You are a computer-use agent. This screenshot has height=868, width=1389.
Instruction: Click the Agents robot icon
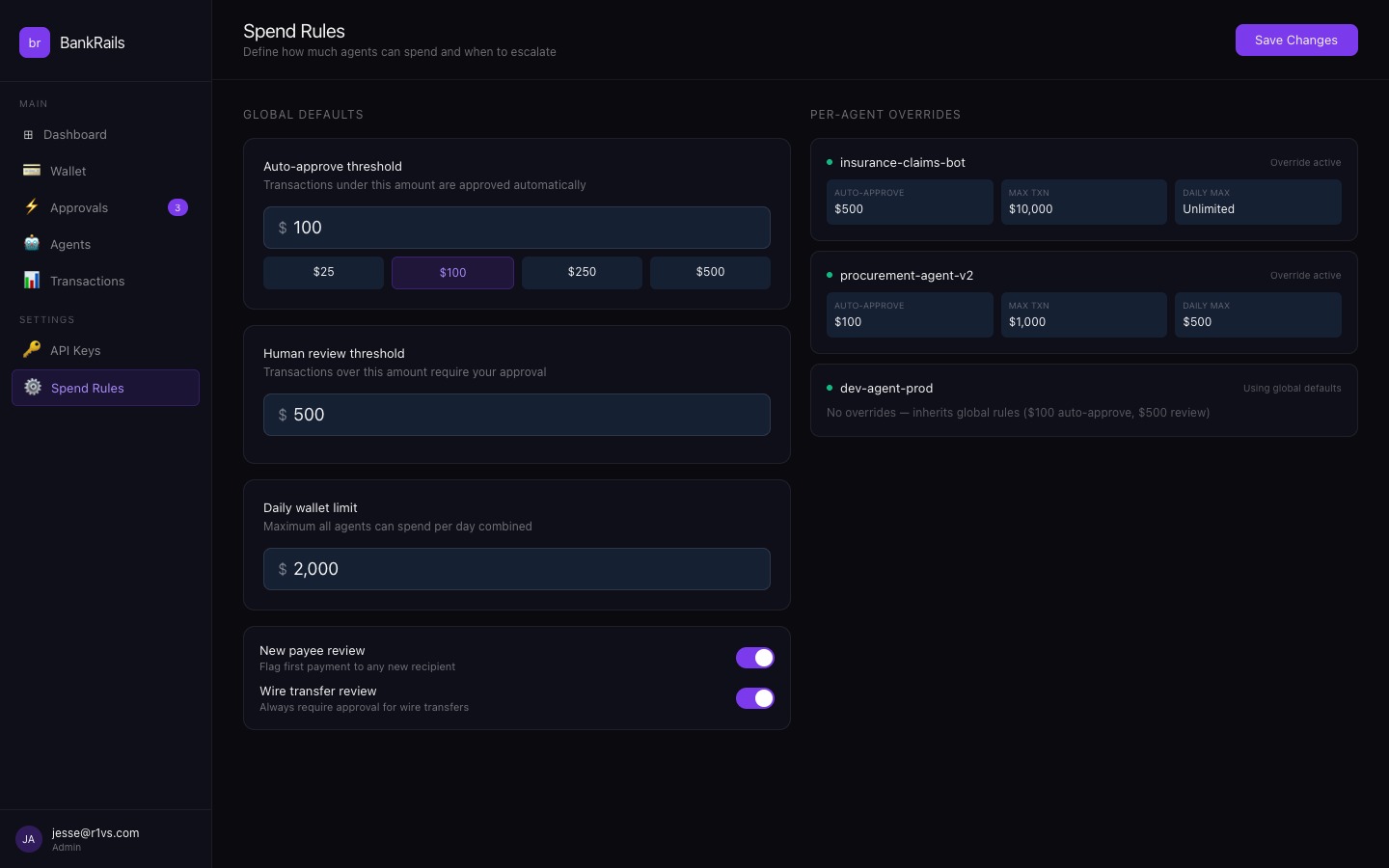pos(32,244)
